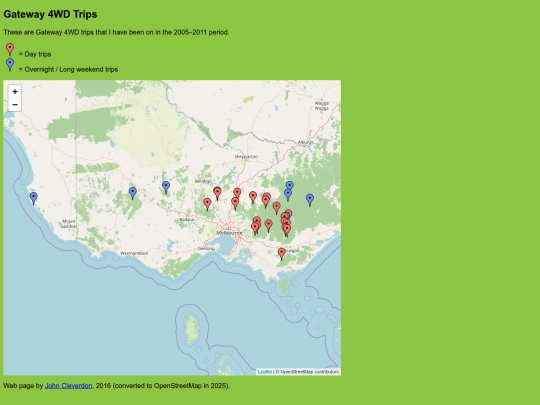Open the Leaflet attribution link
The image size is (540, 405).
click(x=264, y=372)
